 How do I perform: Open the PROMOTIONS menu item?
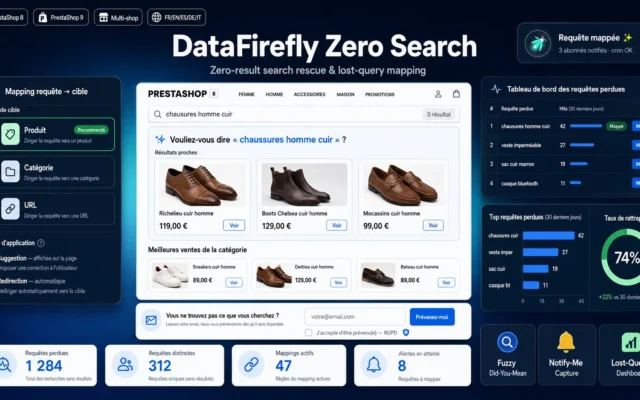click(380, 94)
